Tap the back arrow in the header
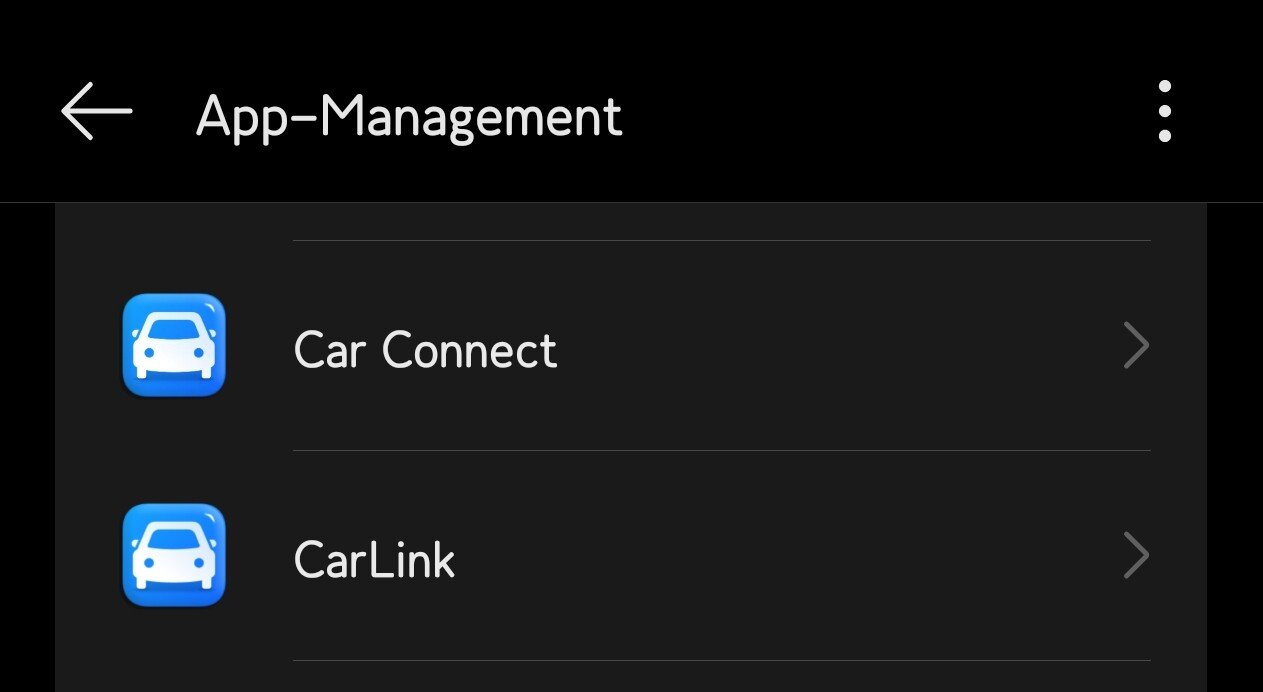Image resolution: width=1263 pixels, height=692 pixels. click(96, 111)
